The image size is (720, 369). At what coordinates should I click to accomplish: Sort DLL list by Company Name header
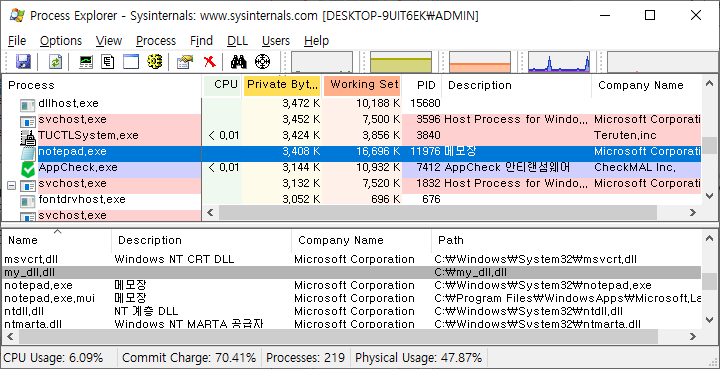pyautogui.click(x=361, y=240)
